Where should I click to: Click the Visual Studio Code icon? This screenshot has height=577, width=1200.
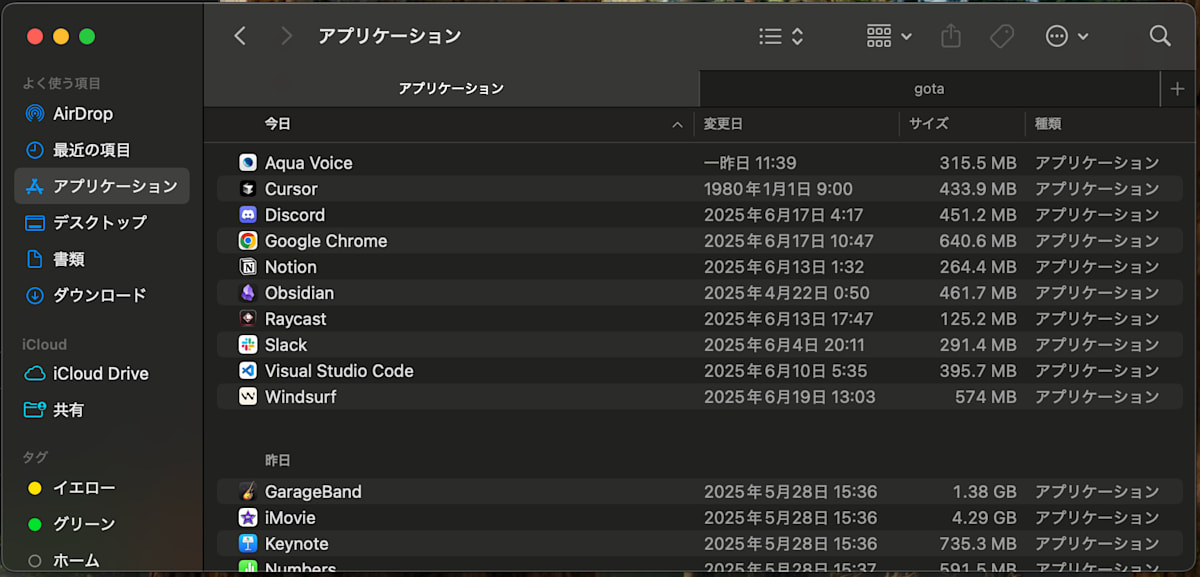(248, 371)
